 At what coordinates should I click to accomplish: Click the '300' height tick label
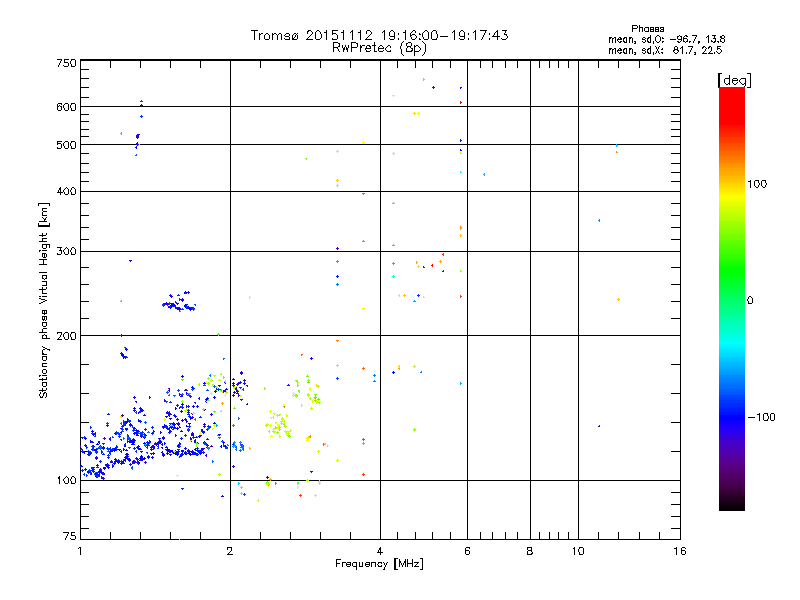coord(66,252)
